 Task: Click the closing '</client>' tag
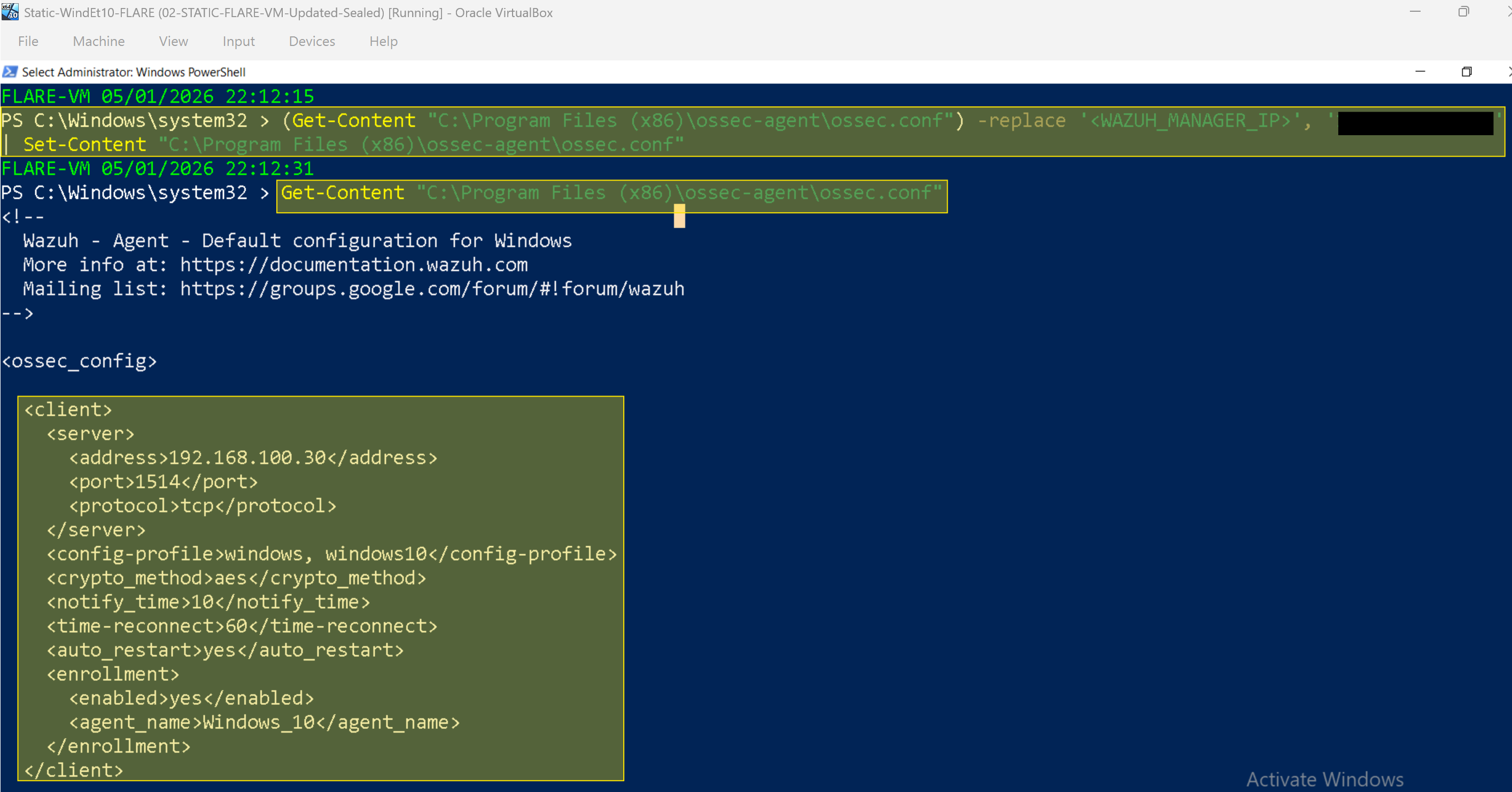[x=73, y=770]
